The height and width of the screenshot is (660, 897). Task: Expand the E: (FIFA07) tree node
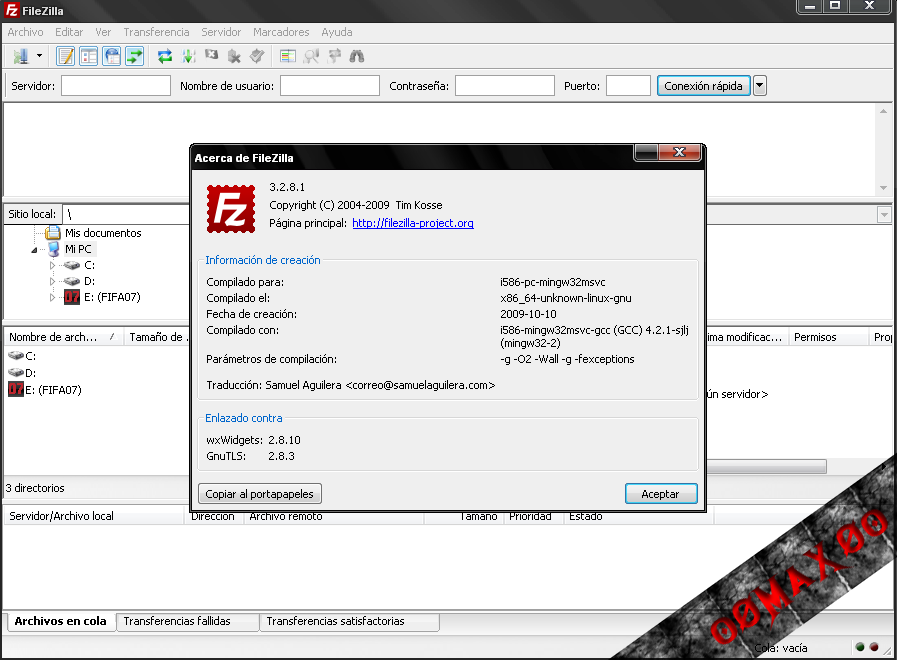(53, 297)
